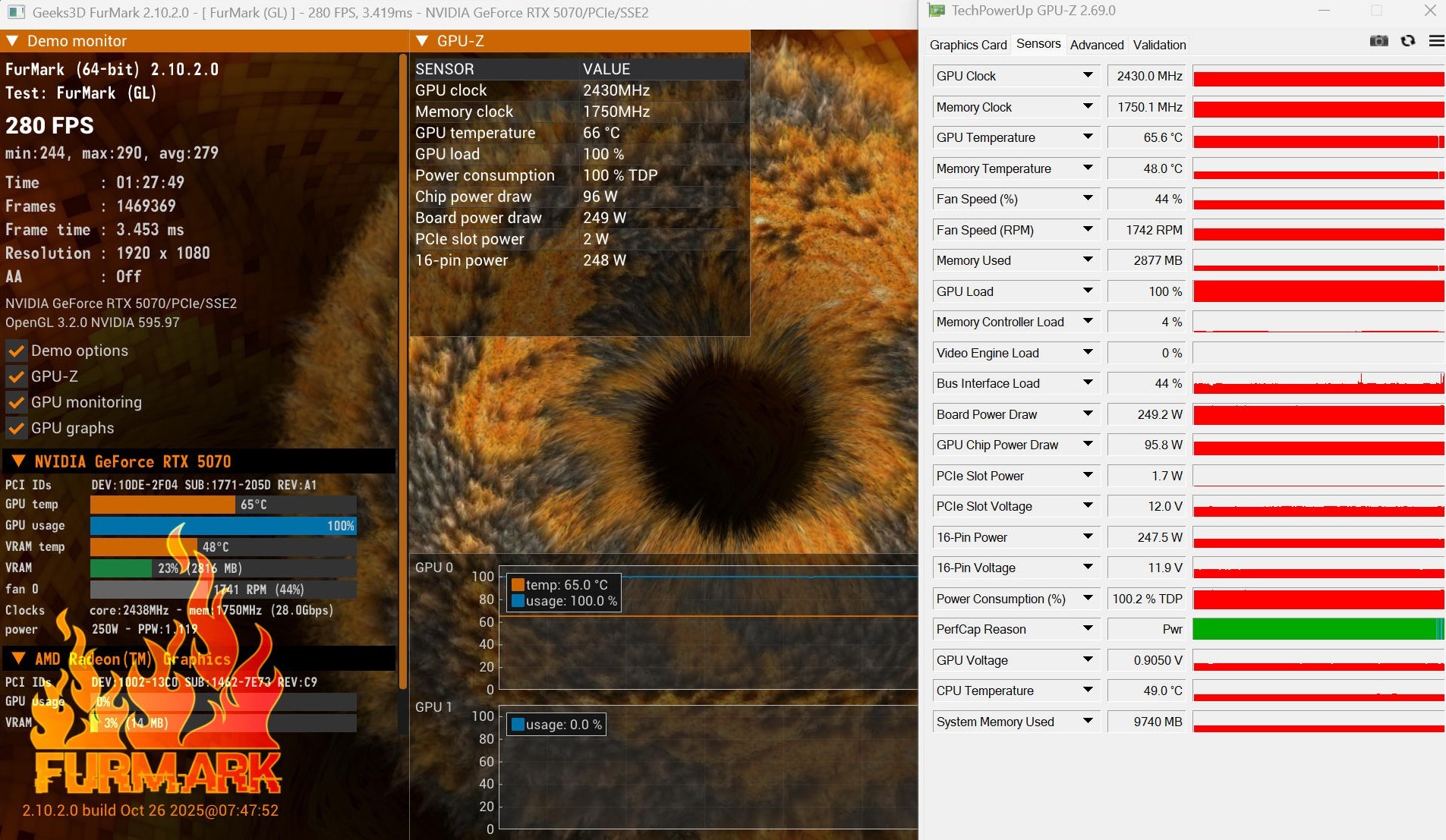The image size is (1446, 840).
Task: Open the PerfCap Reason sensor dropdown
Action: (1088, 629)
